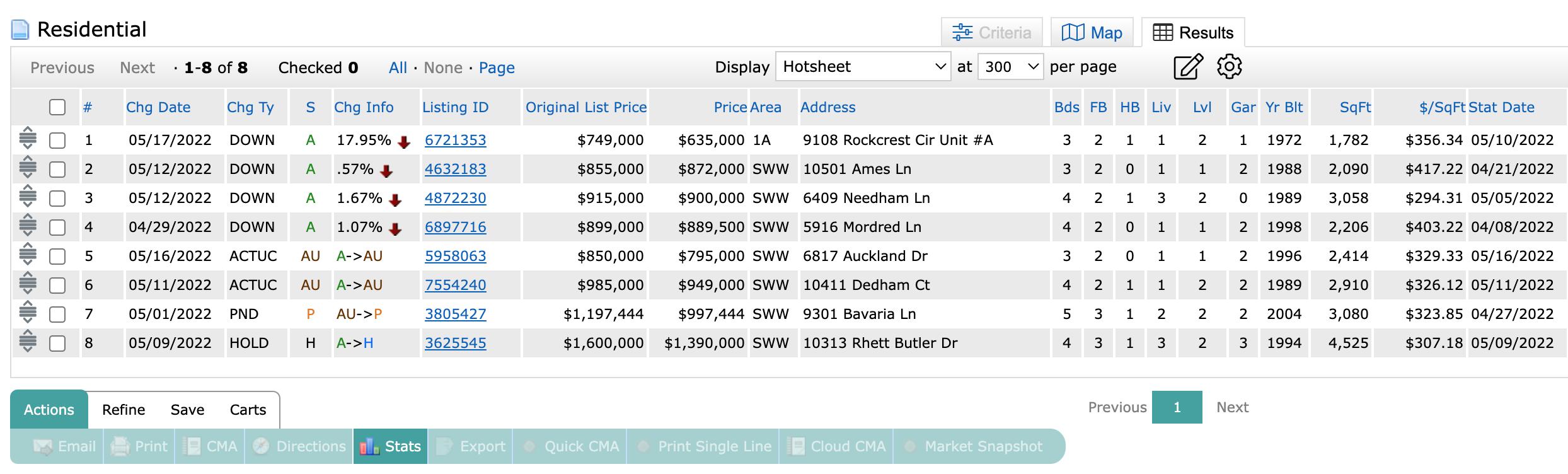The width and height of the screenshot is (1568, 474).
Task: Click the Residential document icon
Action: 21,30
